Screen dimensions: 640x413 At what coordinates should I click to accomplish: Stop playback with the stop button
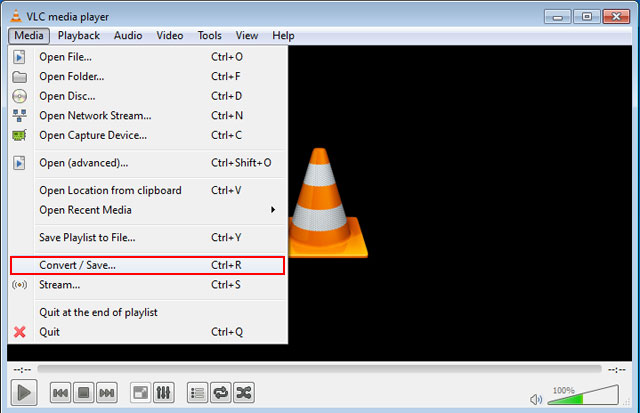pos(84,393)
